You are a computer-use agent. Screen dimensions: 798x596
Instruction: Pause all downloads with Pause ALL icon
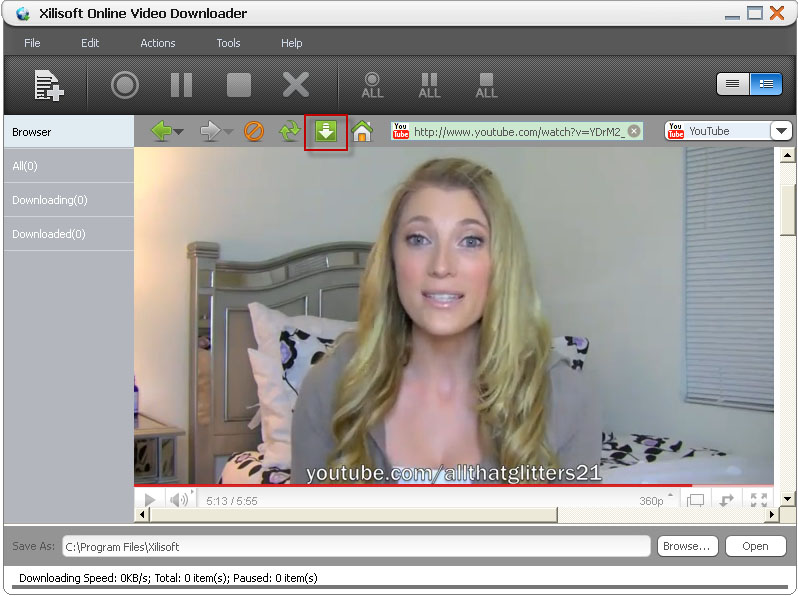(x=430, y=86)
